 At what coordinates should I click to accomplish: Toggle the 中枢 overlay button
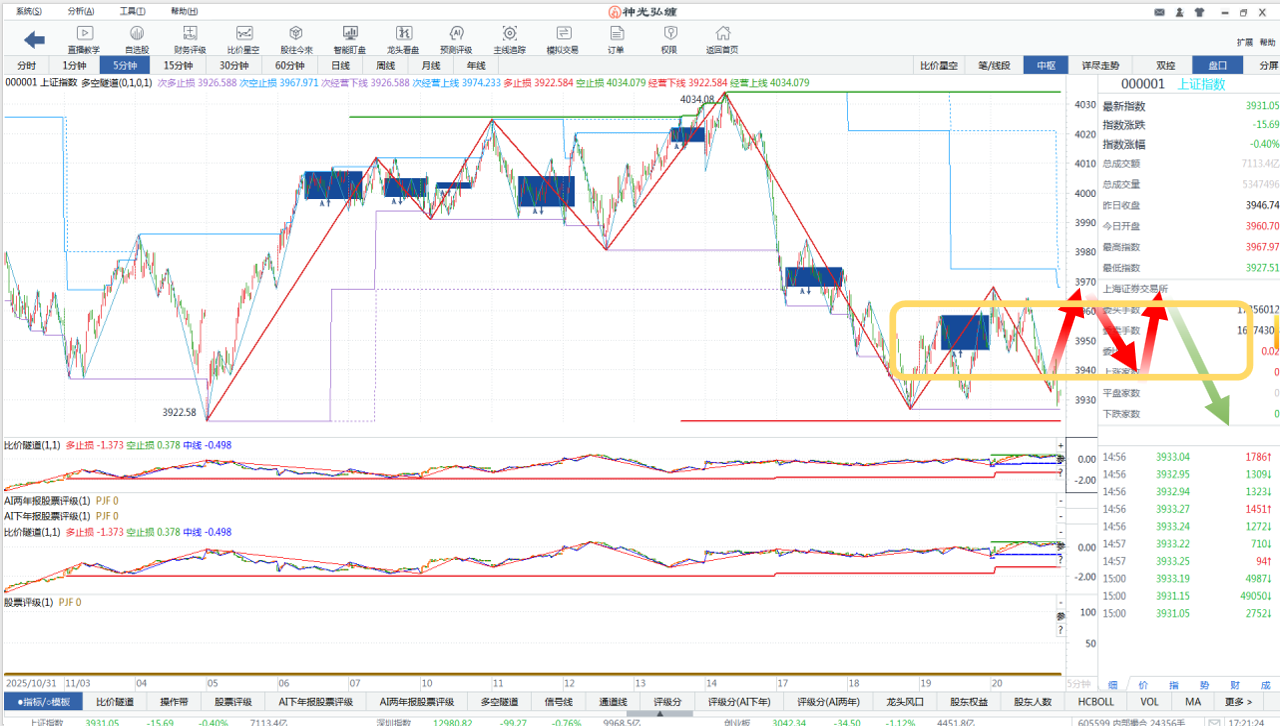[1046, 65]
